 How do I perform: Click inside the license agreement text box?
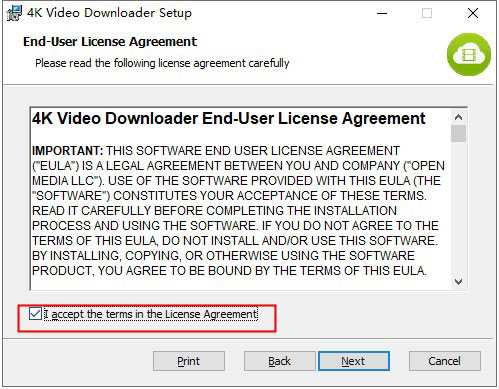click(x=240, y=199)
